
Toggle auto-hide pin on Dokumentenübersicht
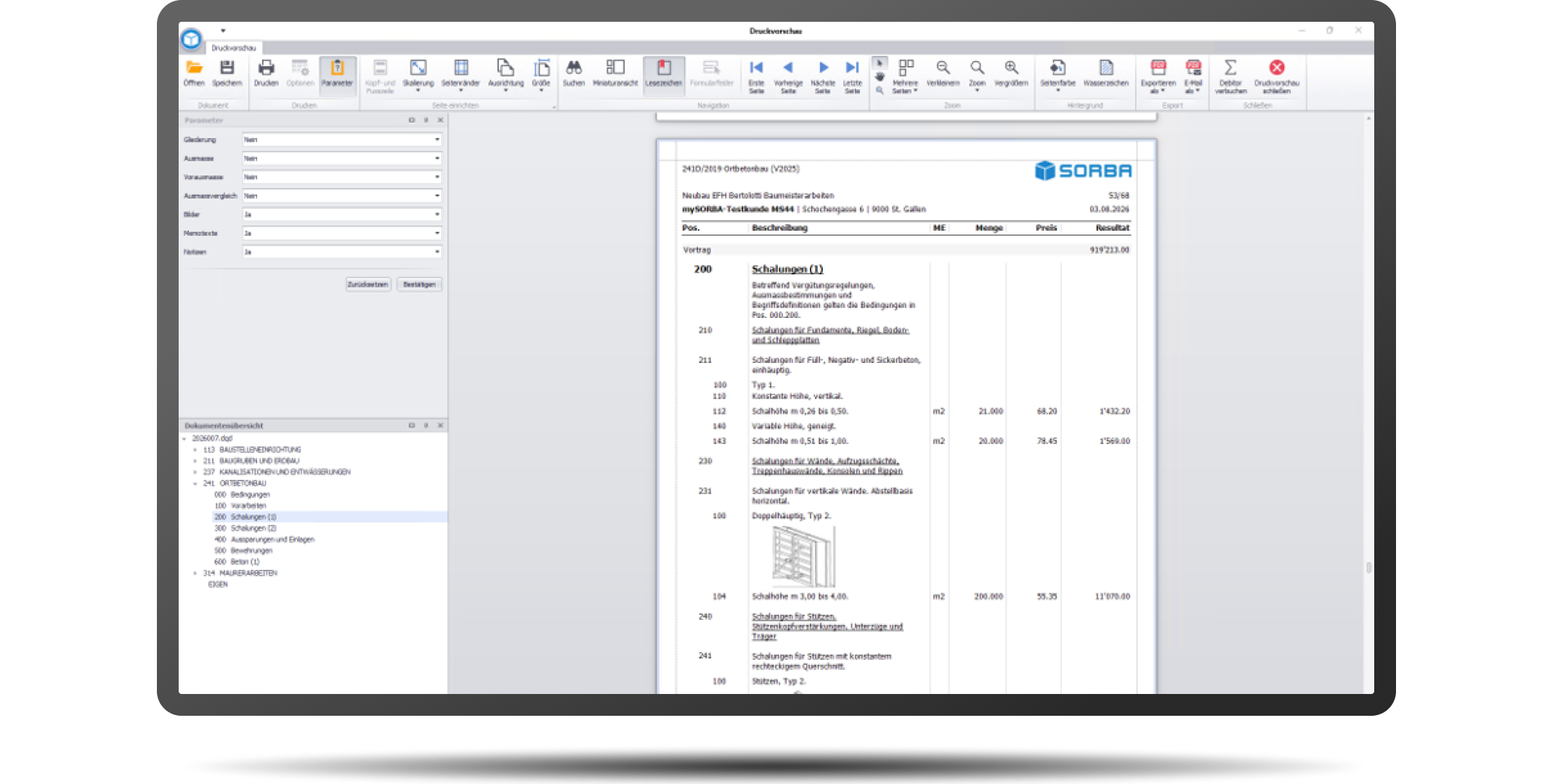[x=426, y=425]
